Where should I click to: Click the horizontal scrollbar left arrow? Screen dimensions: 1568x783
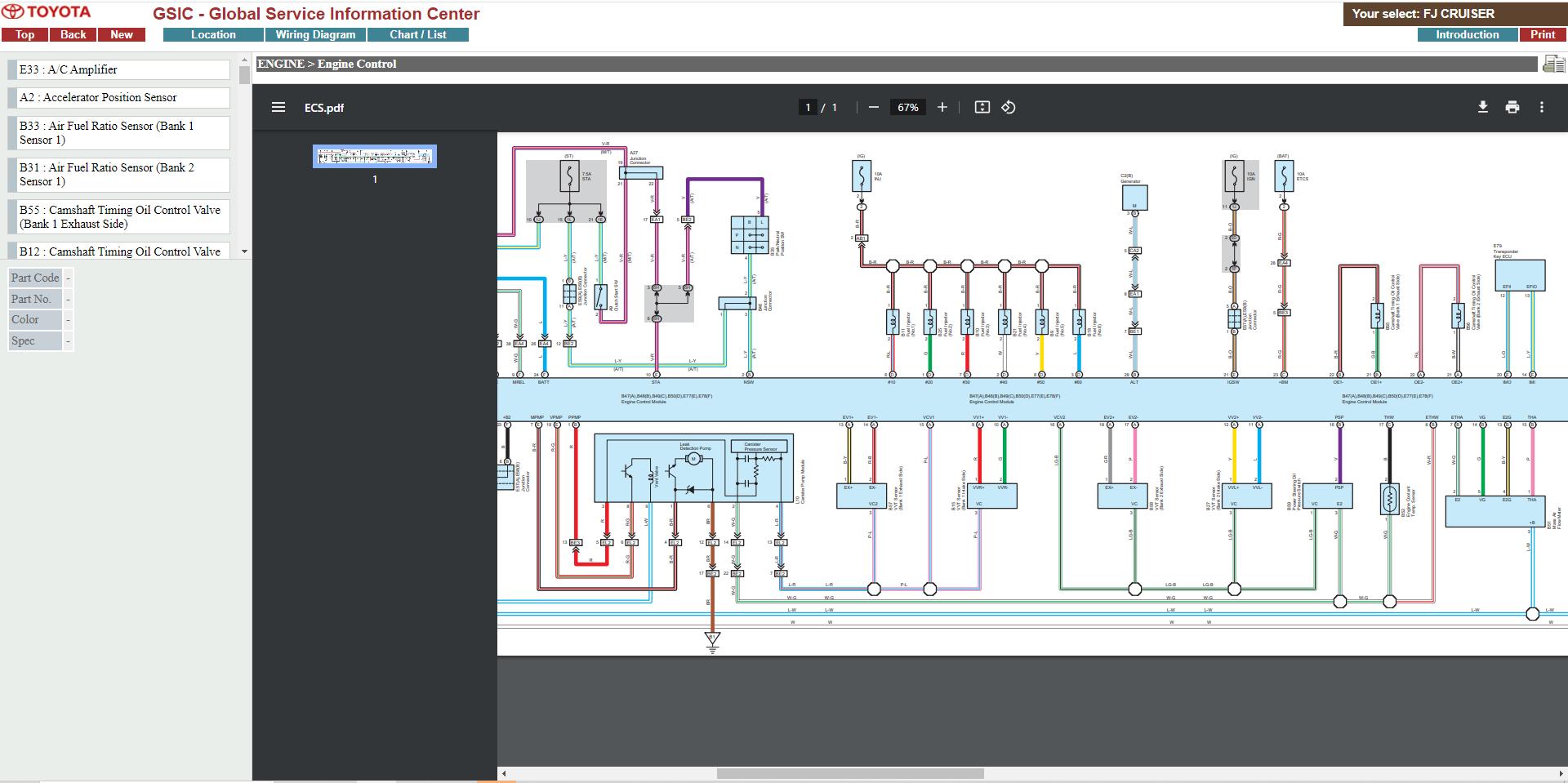click(504, 773)
